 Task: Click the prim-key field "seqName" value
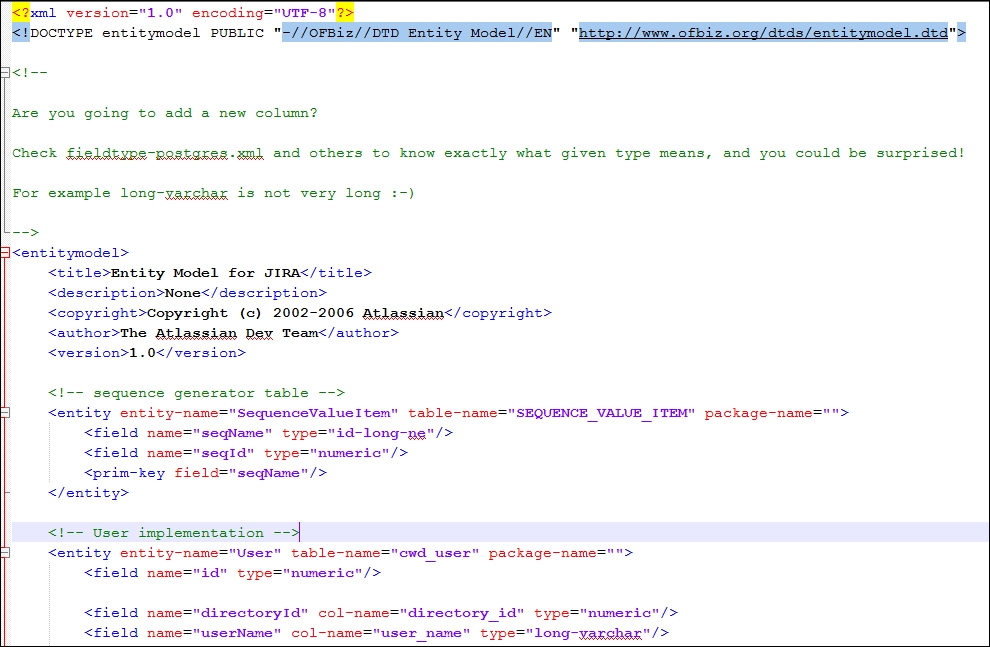[268, 473]
